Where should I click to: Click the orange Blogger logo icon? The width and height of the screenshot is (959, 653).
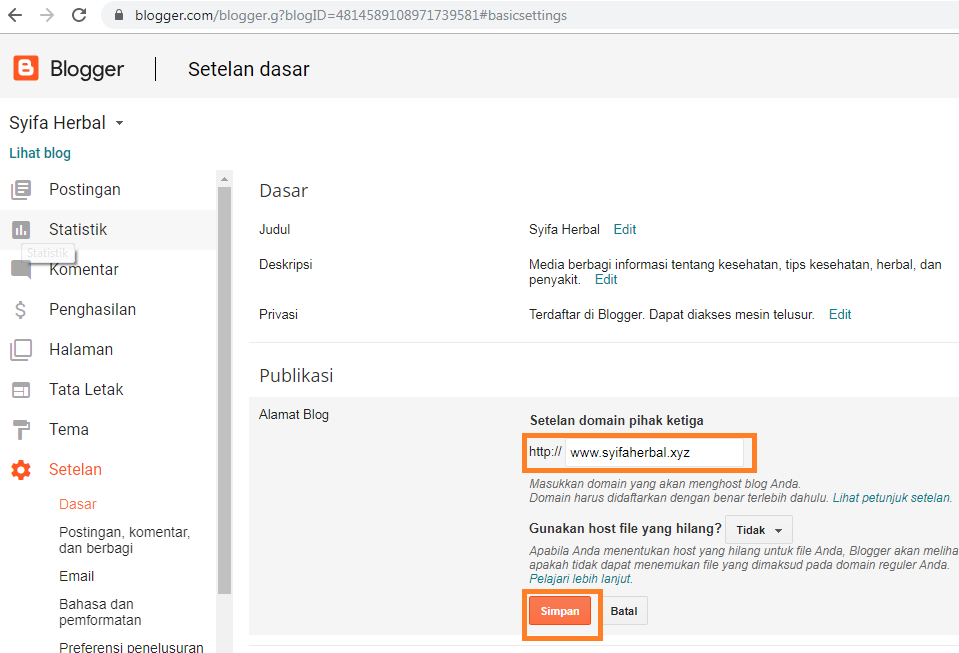pos(26,68)
